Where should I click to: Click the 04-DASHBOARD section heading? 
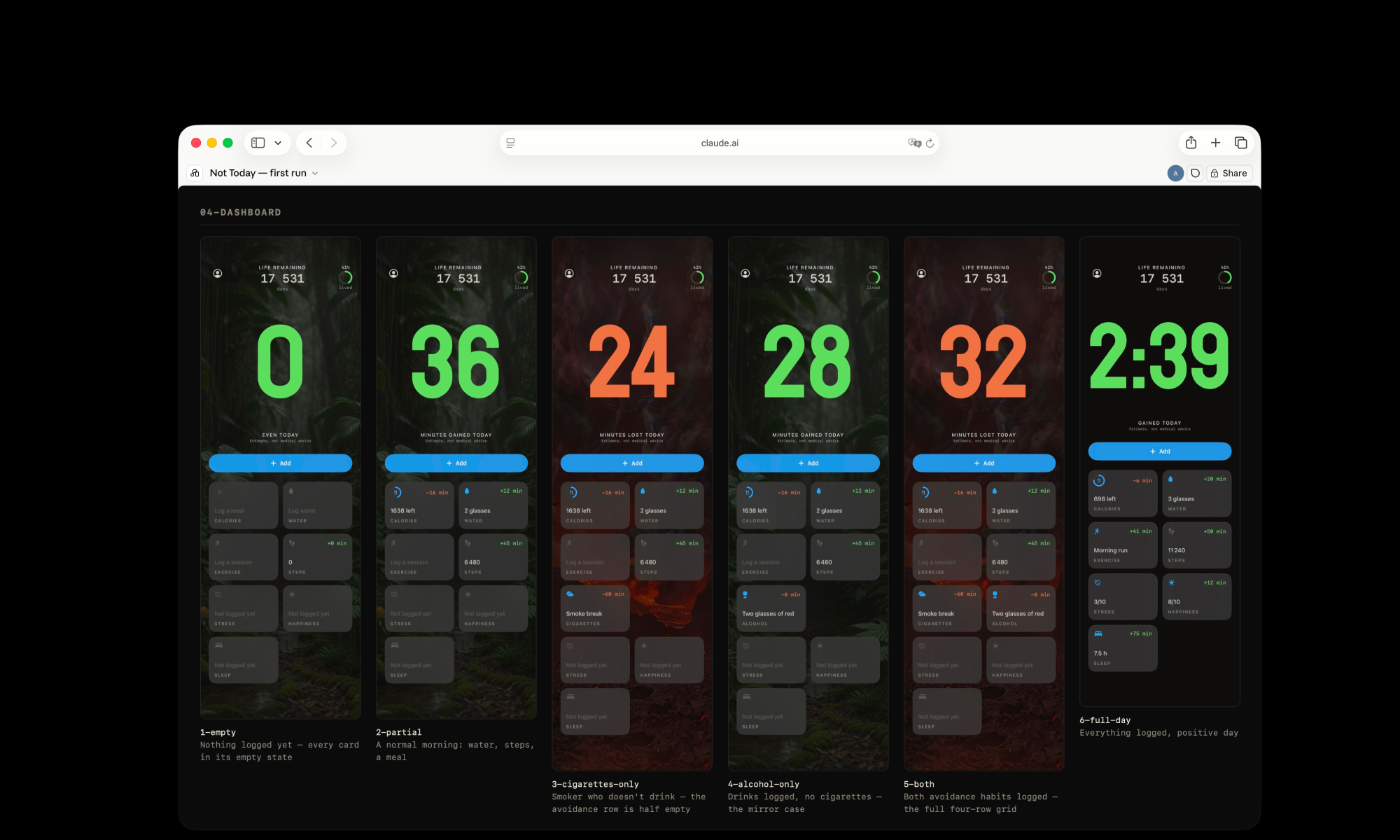point(240,212)
